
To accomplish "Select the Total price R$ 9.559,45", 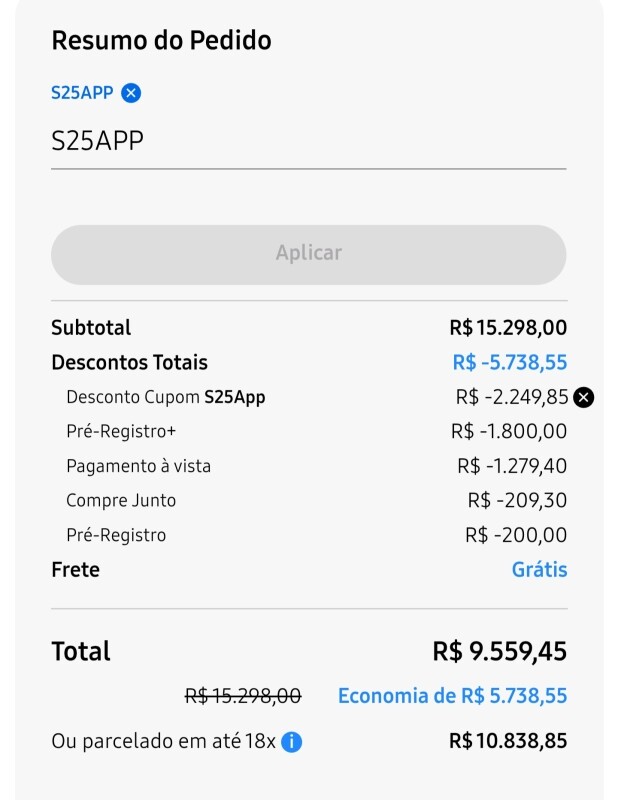I will click(x=499, y=652).
